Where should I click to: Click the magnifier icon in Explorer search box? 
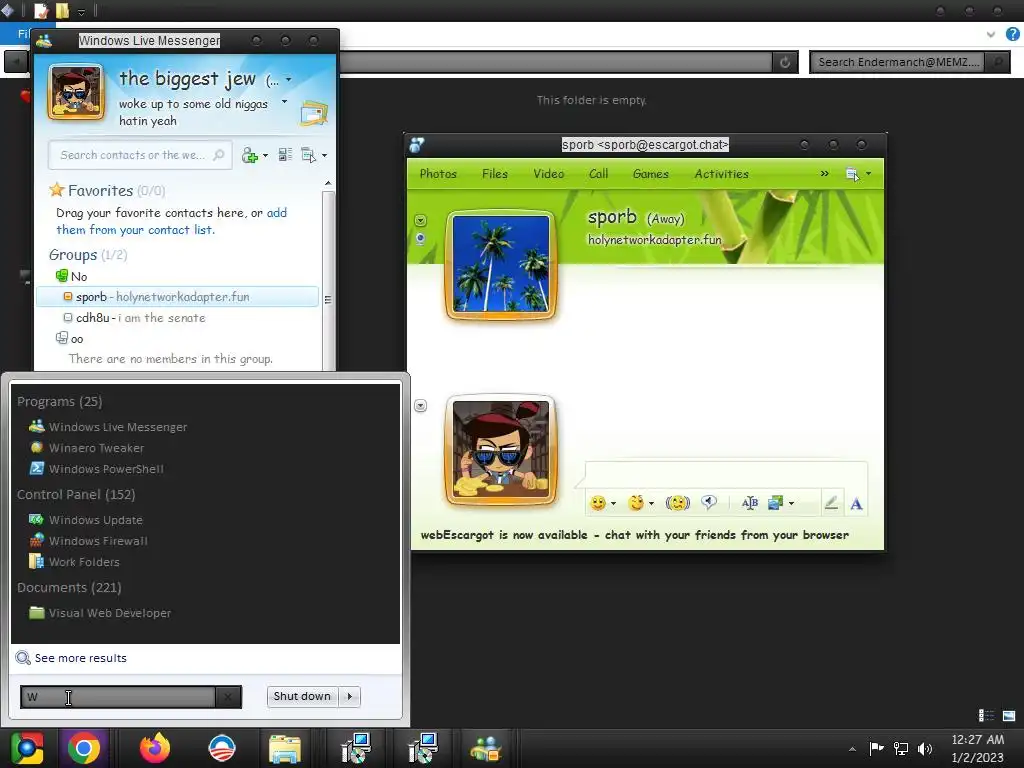[997, 62]
